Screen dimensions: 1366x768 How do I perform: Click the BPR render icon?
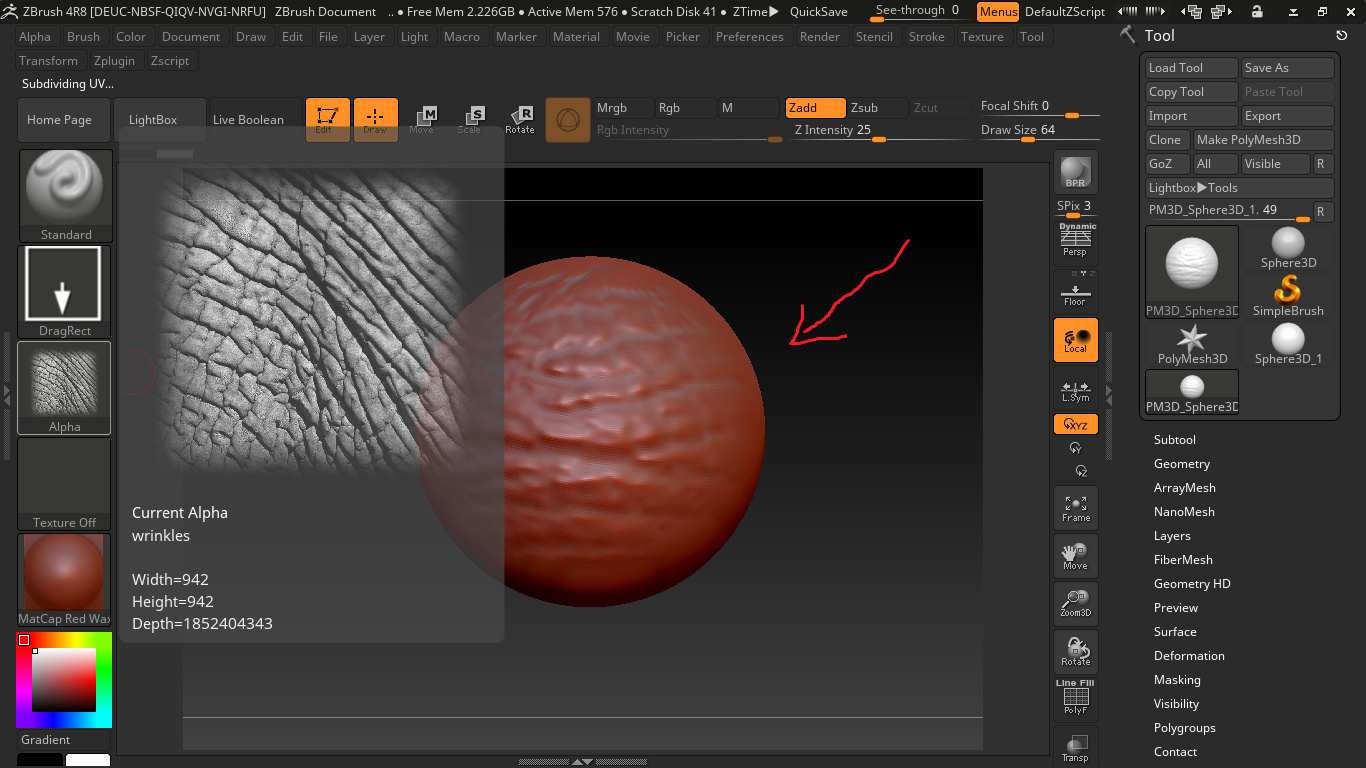click(x=1075, y=170)
